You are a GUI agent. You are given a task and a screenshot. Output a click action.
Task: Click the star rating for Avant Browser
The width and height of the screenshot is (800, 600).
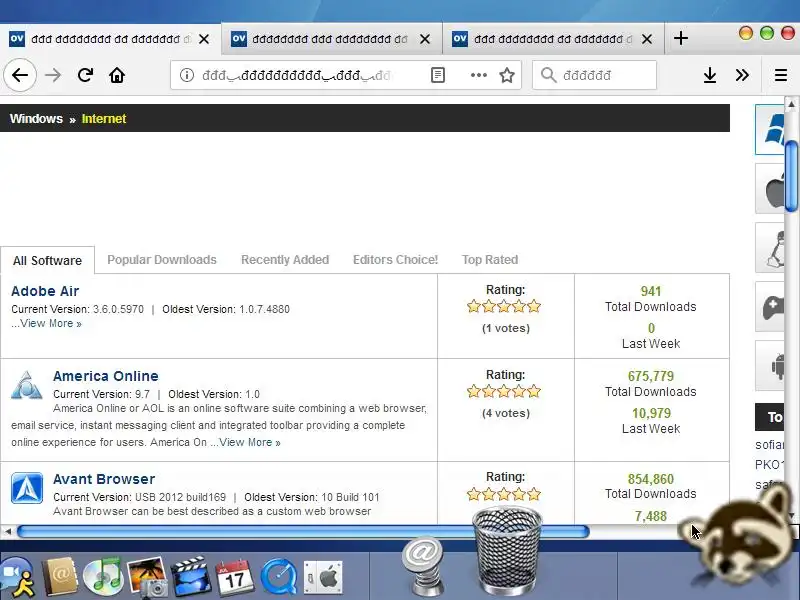(x=504, y=494)
